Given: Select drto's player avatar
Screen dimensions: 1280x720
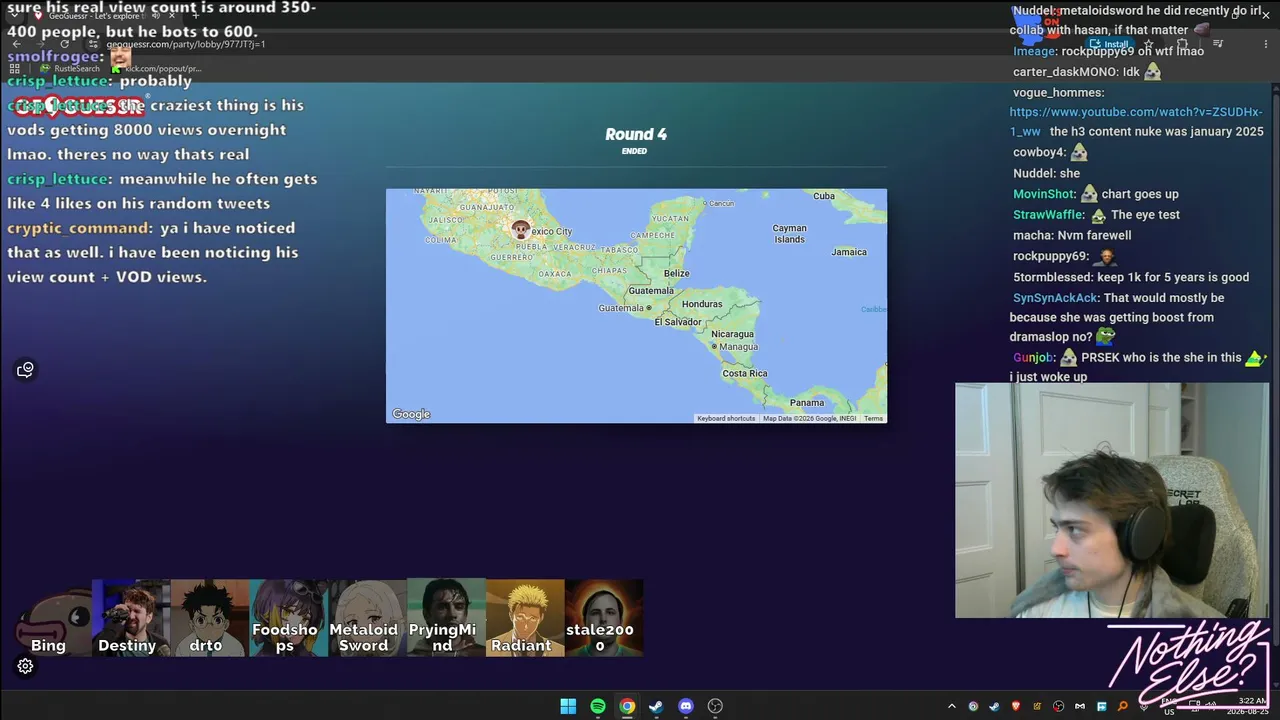Looking at the screenshot, I should point(210,618).
